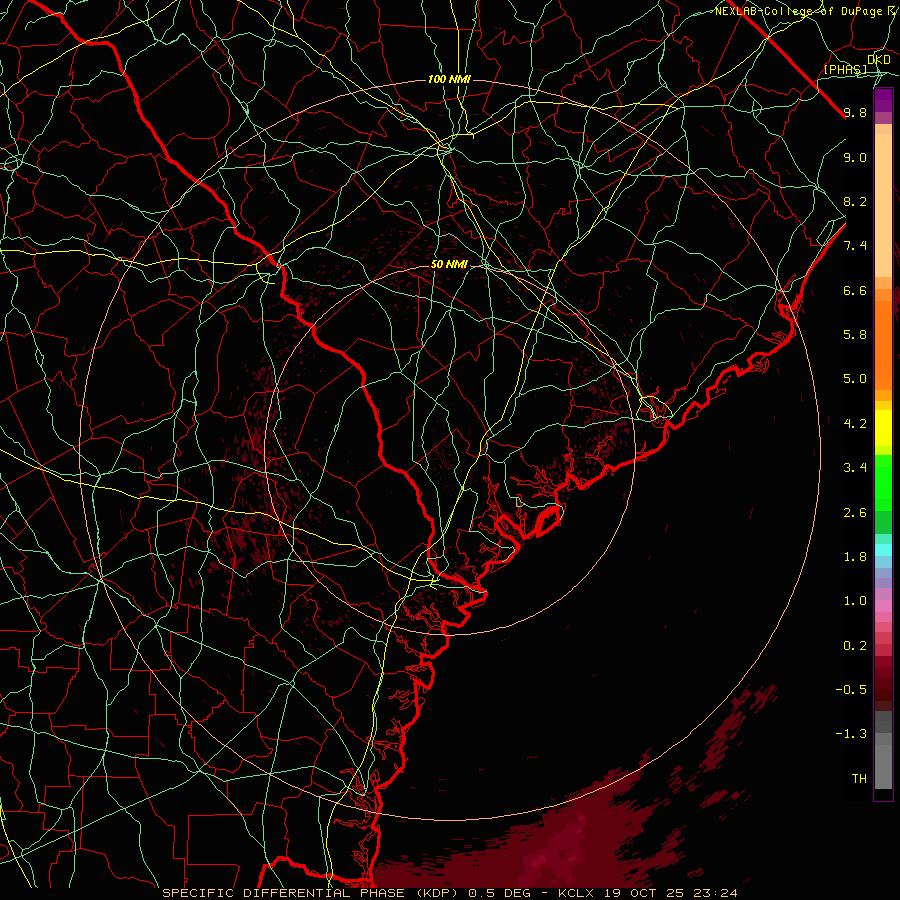Click the 0.2 value on the color scale
Image resolution: width=900 pixels, height=900 pixels.
(855, 646)
